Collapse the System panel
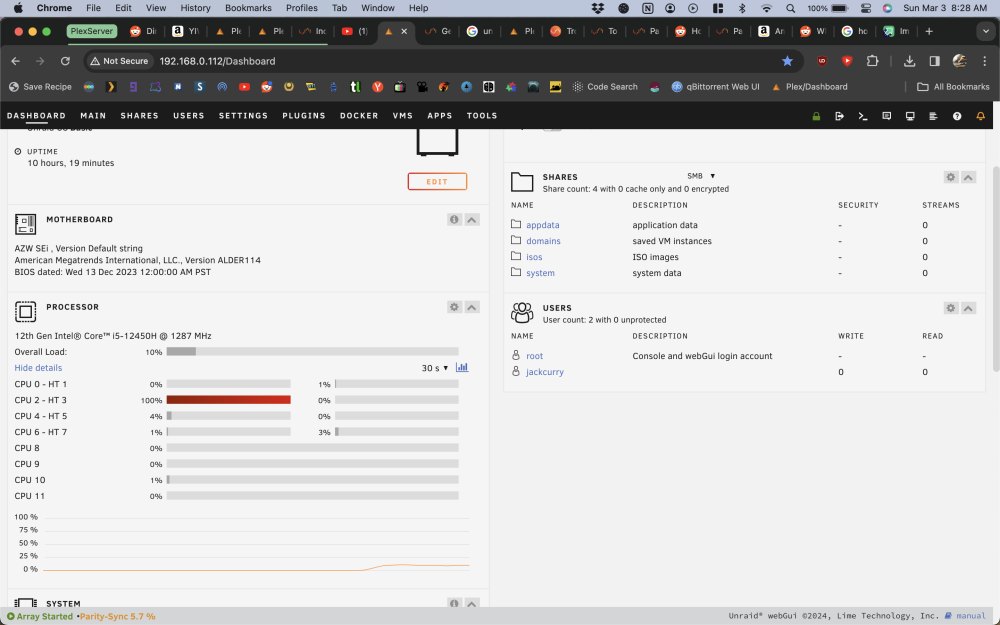Image resolution: width=1000 pixels, height=625 pixels. pos(472,603)
